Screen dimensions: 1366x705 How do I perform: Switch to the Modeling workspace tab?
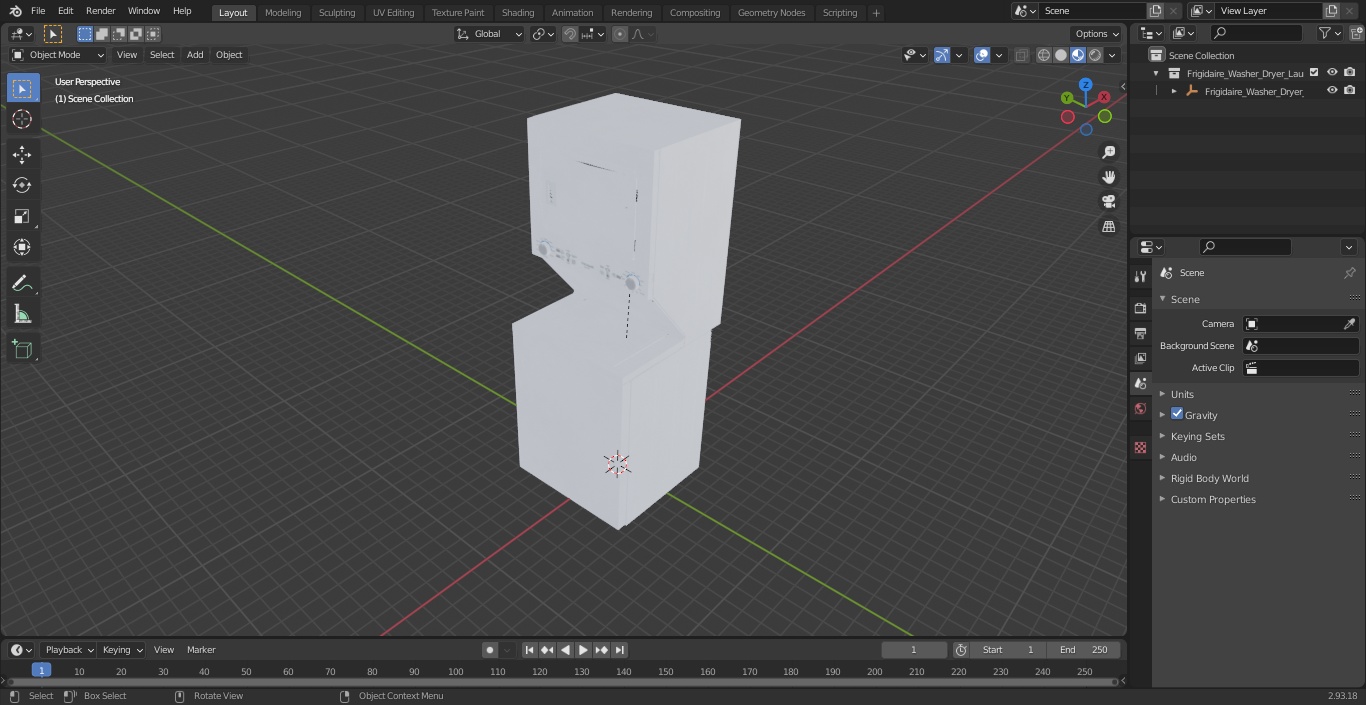(x=283, y=13)
